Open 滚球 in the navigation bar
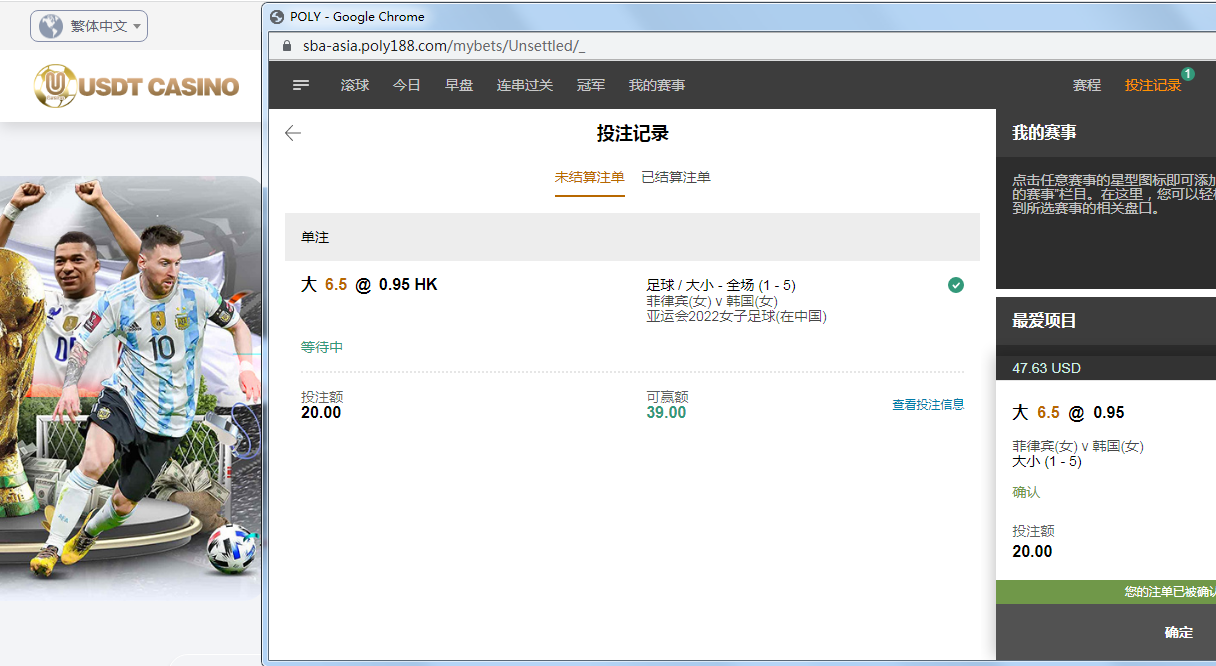Image resolution: width=1216 pixels, height=666 pixels. [355, 85]
